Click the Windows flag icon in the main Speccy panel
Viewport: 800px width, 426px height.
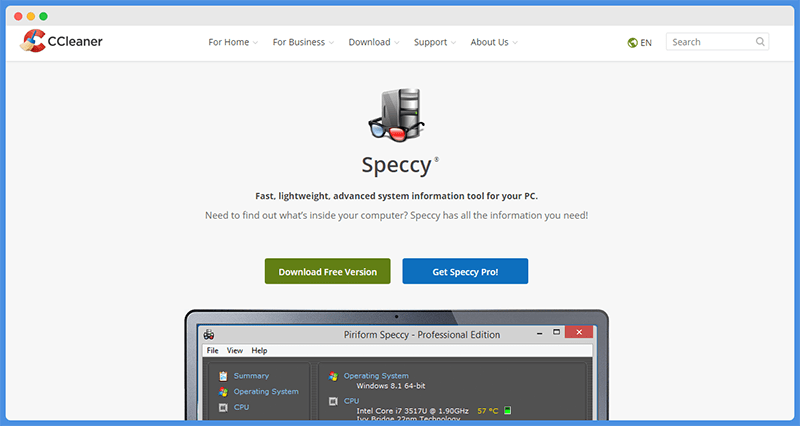333,377
